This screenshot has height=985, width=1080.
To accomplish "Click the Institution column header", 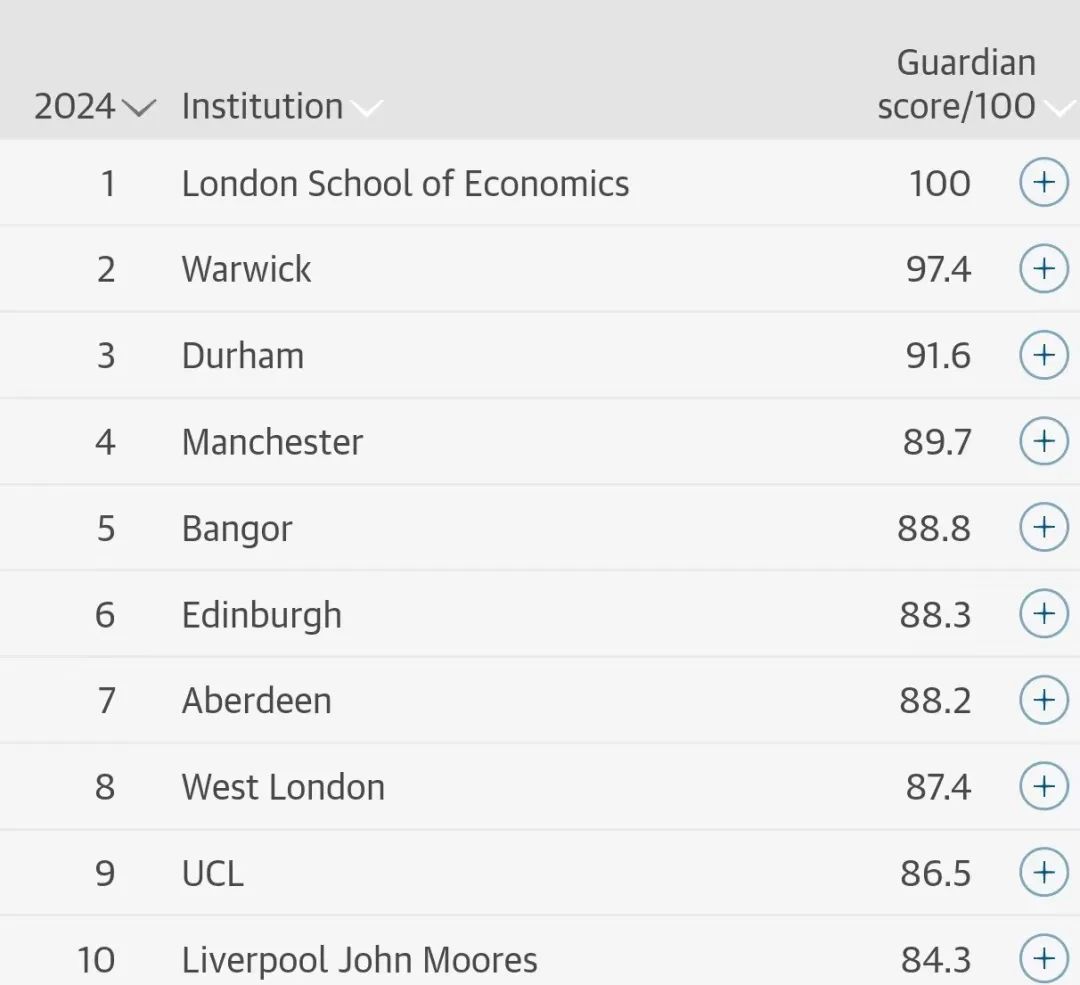I will pyautogui.click(x=262, y=106).
